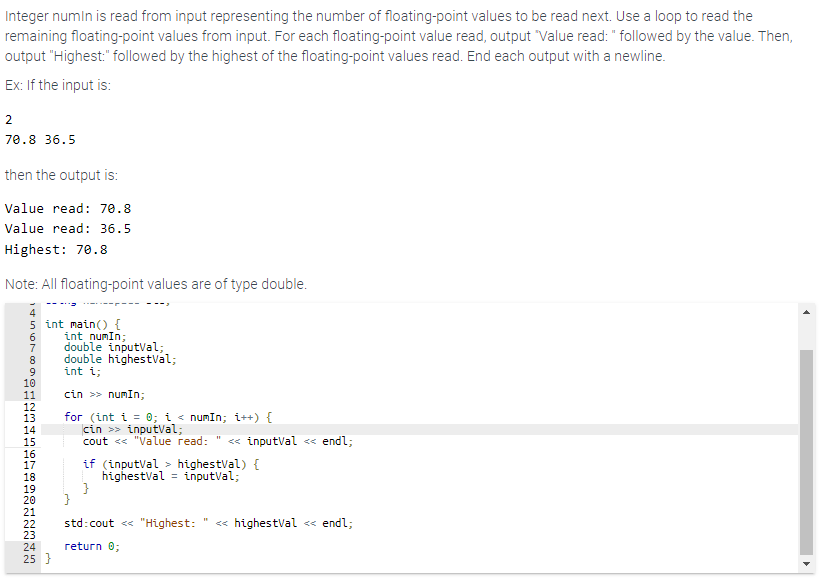Click the editor scrollbar up arrow

(806, 312)
